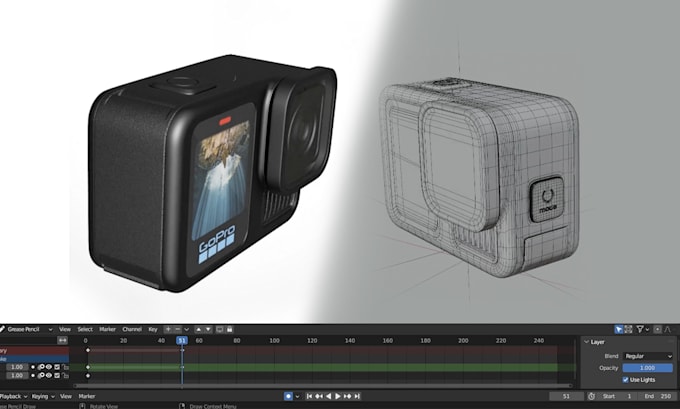The image size is (680, 409).
Task: Click the current frame 51 marker on ruler
Action: click(x=182, y=340)
